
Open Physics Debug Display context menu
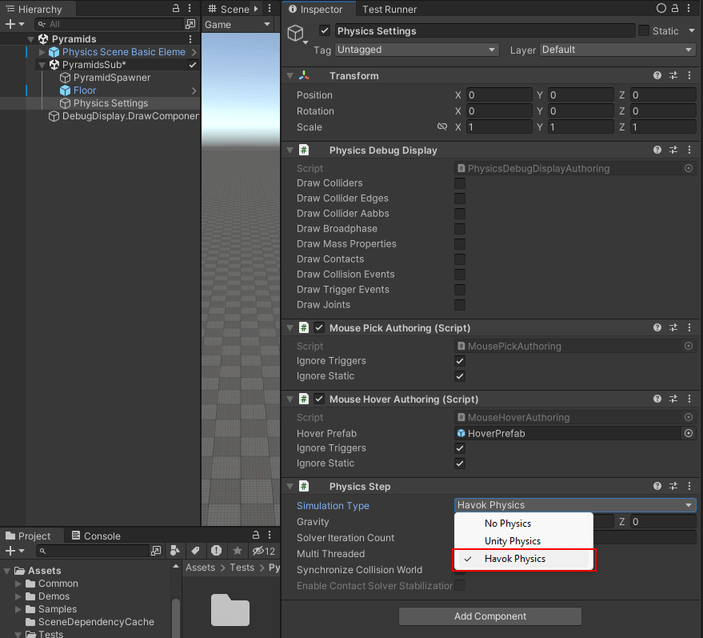[689, 150]
